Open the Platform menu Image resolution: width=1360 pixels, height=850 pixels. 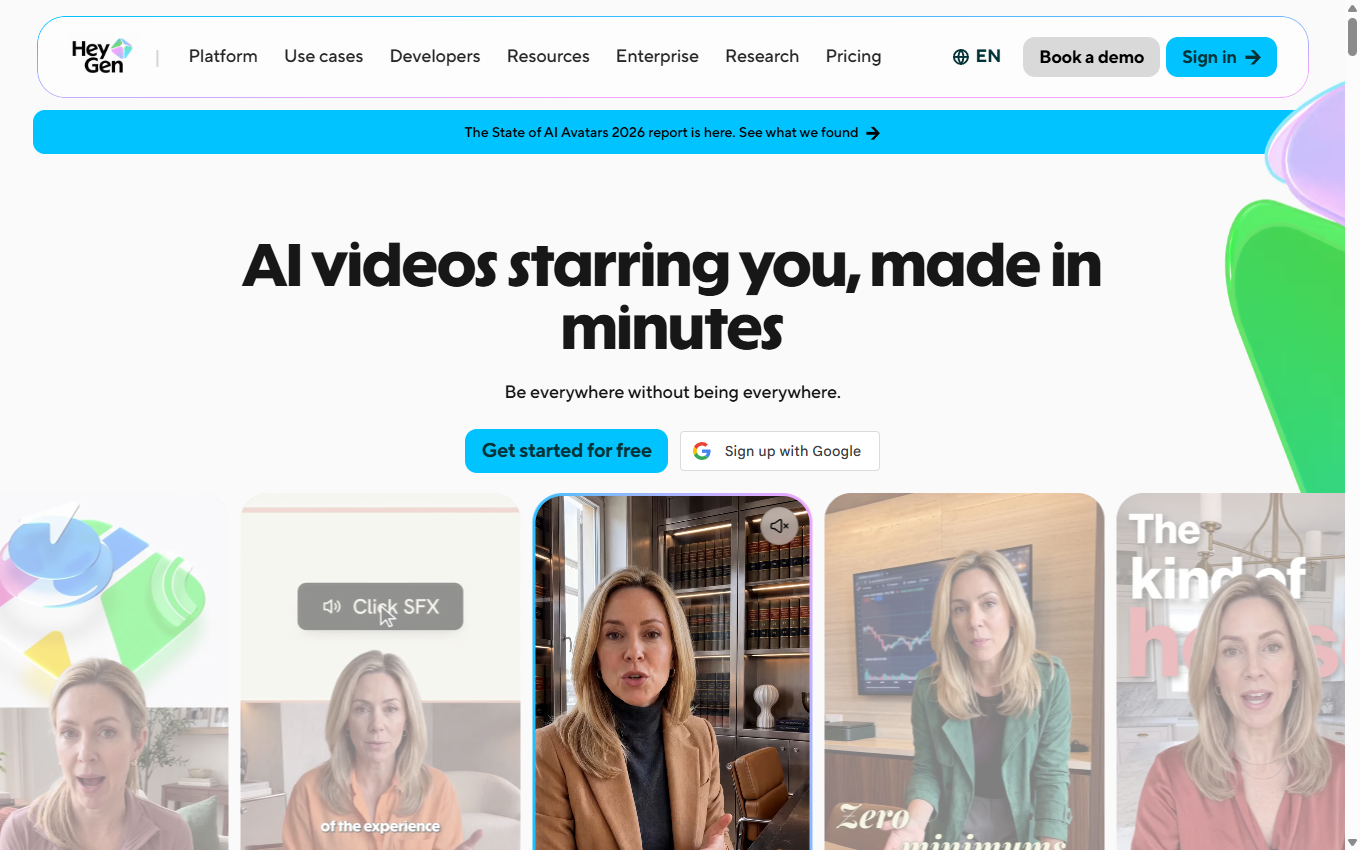[x=223, y=56]
